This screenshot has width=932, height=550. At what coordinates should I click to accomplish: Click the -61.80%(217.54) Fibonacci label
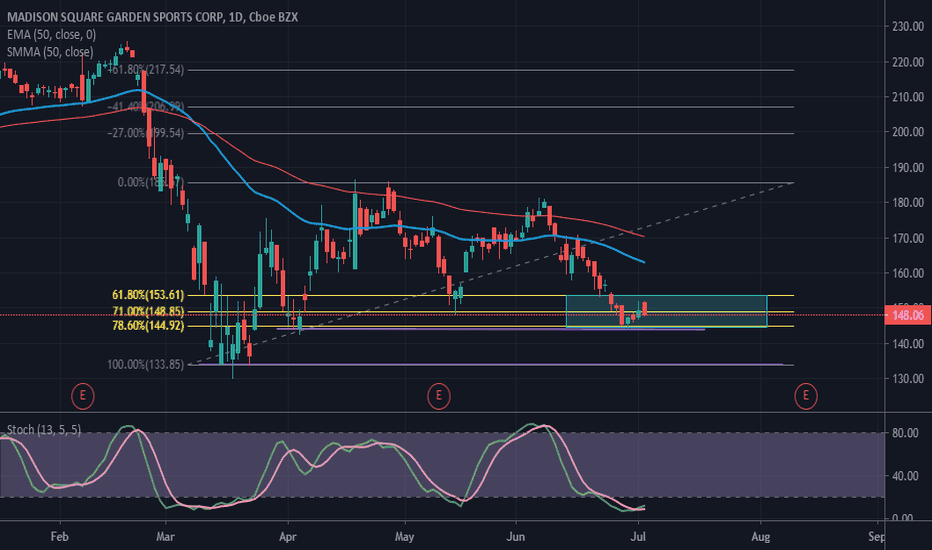pos(146,70)
